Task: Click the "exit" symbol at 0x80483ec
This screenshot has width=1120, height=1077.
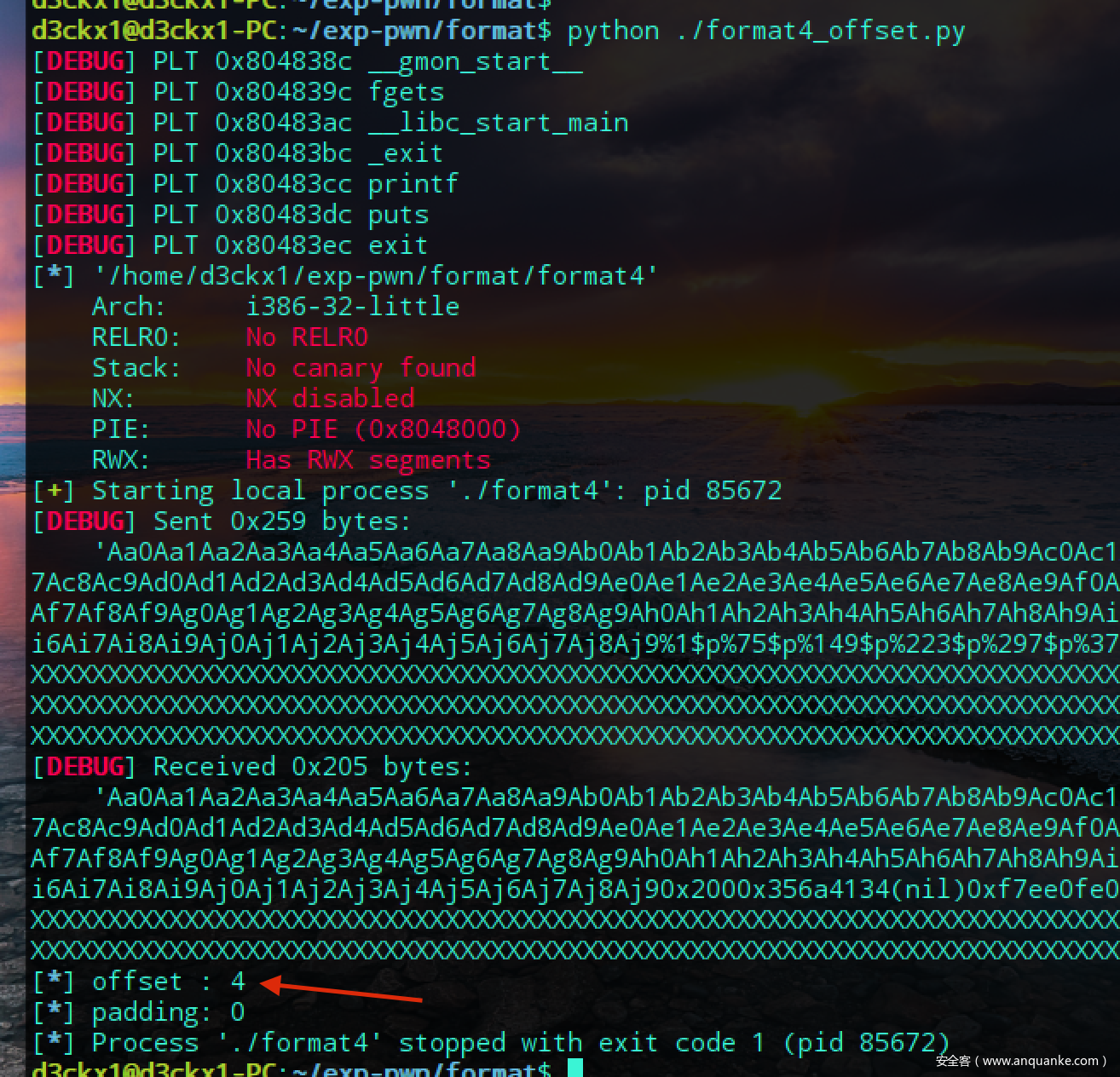Action: [398, 246]
